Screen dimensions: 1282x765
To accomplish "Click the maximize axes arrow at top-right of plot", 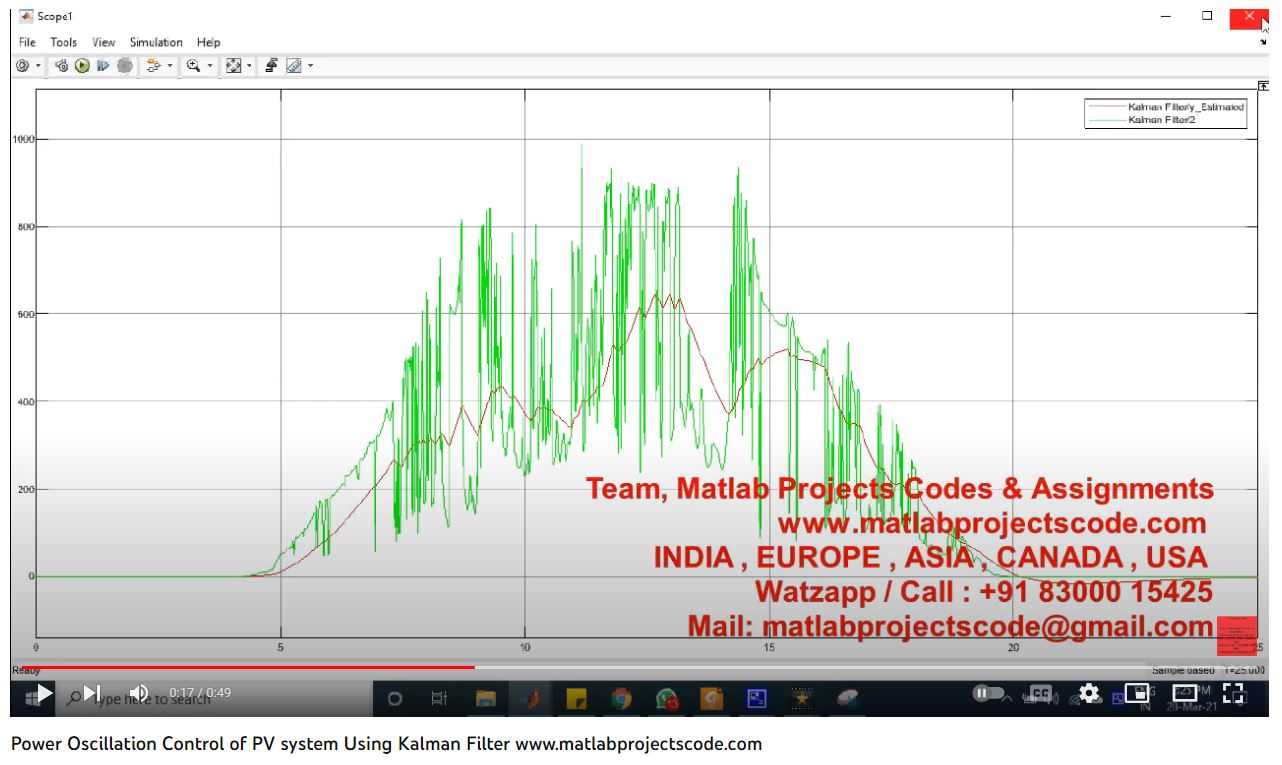I will 1263,87.
